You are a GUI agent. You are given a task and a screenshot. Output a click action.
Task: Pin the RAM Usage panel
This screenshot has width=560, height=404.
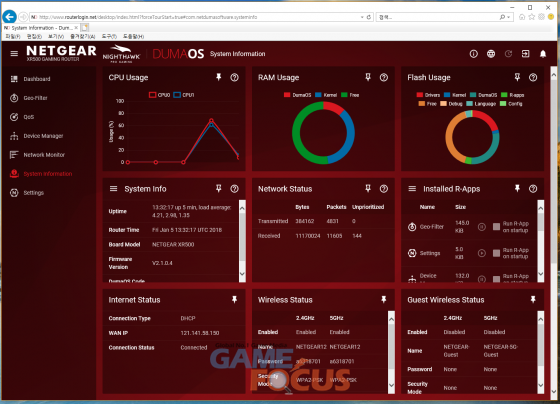coord(368,77)
